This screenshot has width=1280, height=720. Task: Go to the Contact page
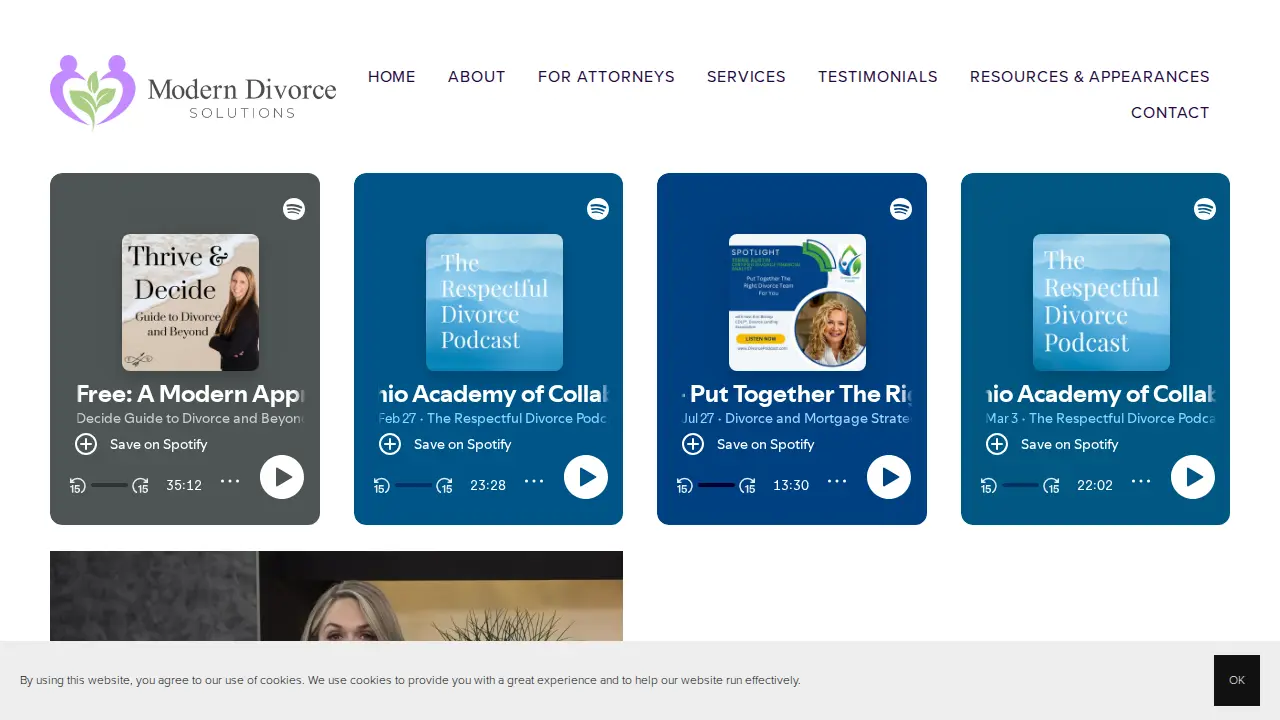(x=1170, y=113)
